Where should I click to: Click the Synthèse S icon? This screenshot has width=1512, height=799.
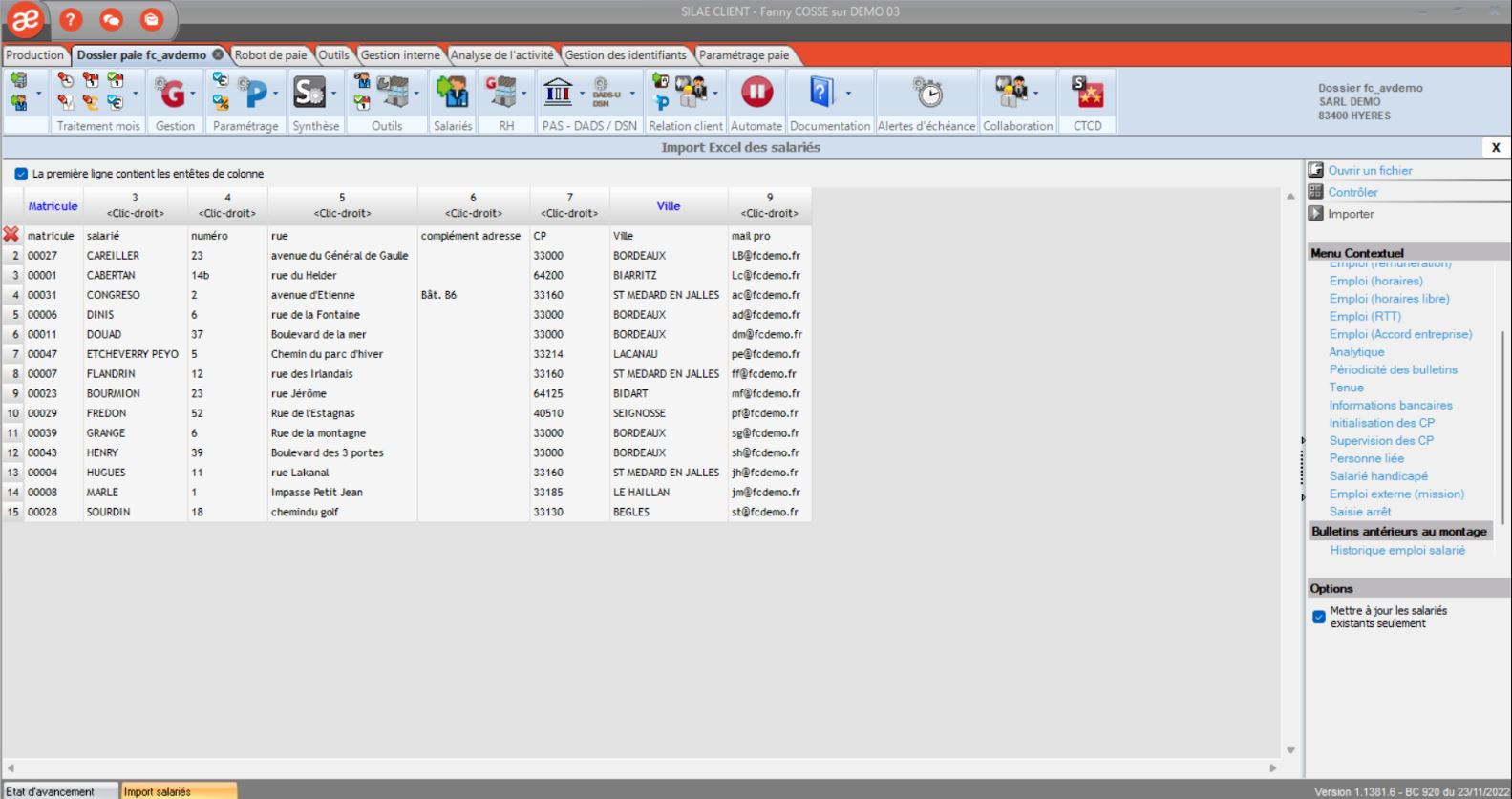click(309, 93)
